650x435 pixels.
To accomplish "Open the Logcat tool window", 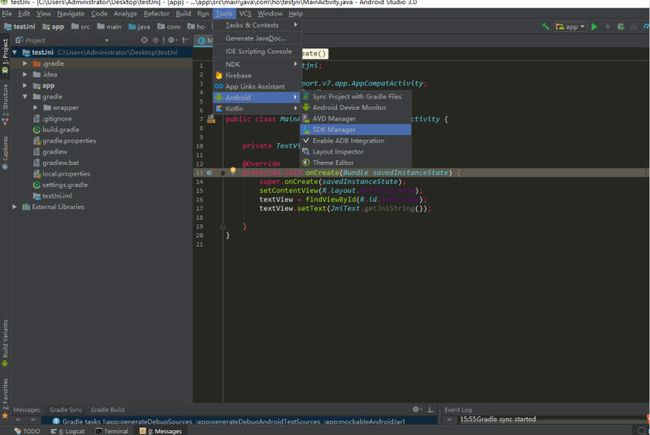I will click(68, 431).
